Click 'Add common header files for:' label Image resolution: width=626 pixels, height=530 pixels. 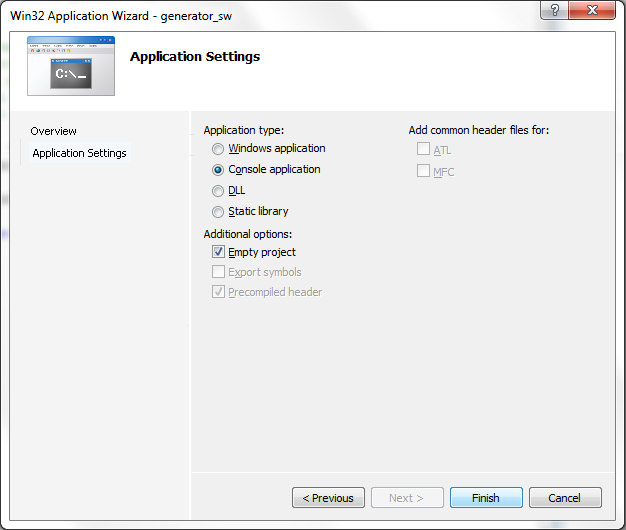[x=479, y=131]
